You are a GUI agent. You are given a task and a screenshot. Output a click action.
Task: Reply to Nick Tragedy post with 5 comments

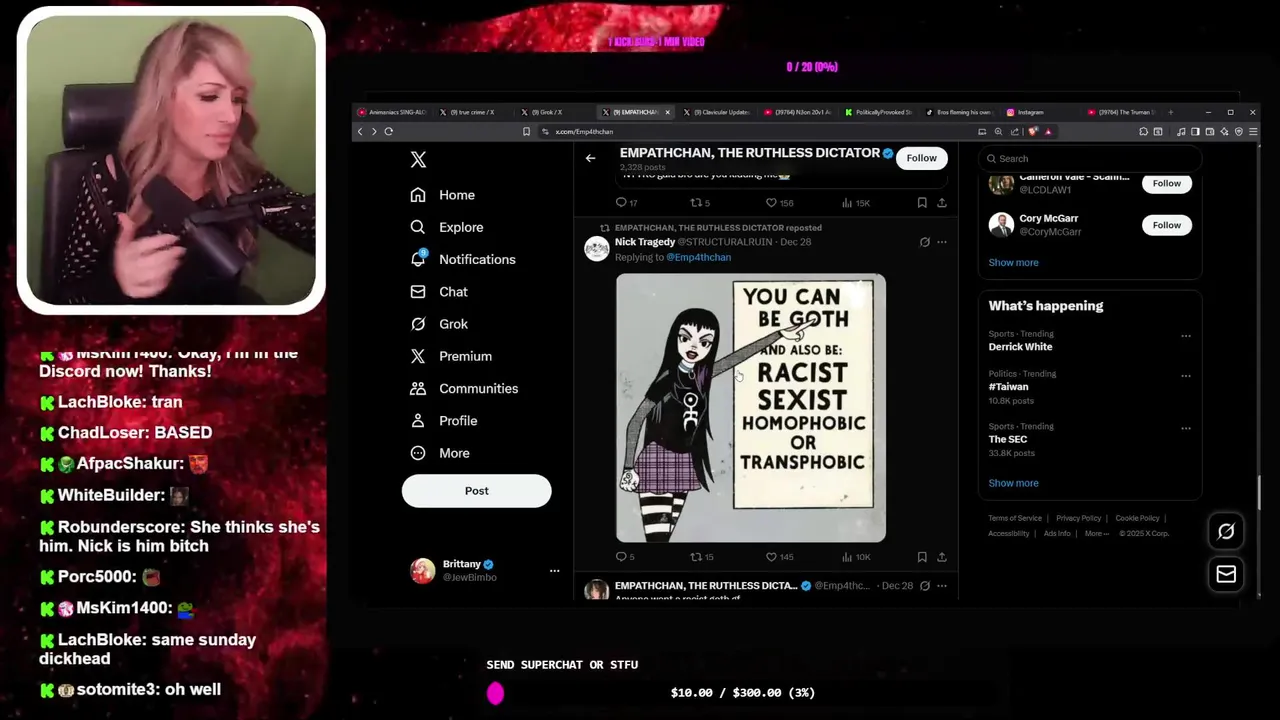(x=625, y=557)
